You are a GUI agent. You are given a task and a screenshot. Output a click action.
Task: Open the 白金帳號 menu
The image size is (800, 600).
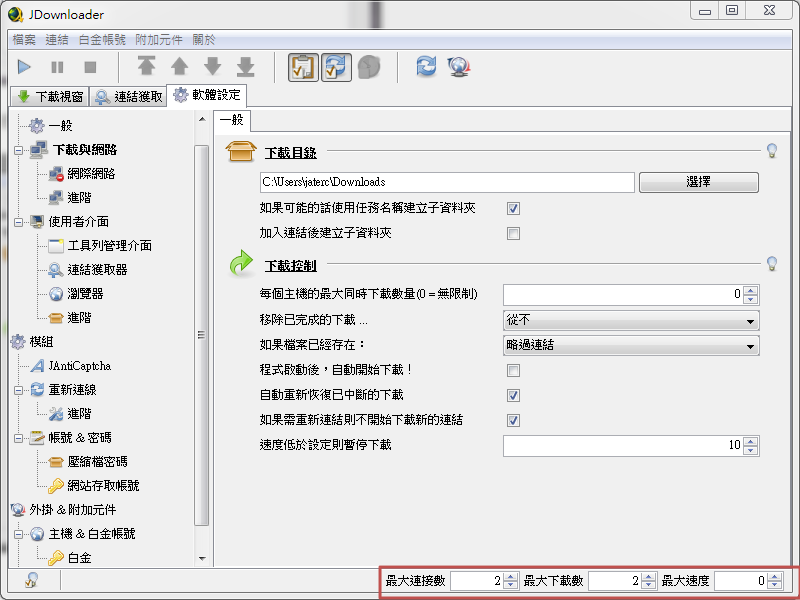[102, 40]
